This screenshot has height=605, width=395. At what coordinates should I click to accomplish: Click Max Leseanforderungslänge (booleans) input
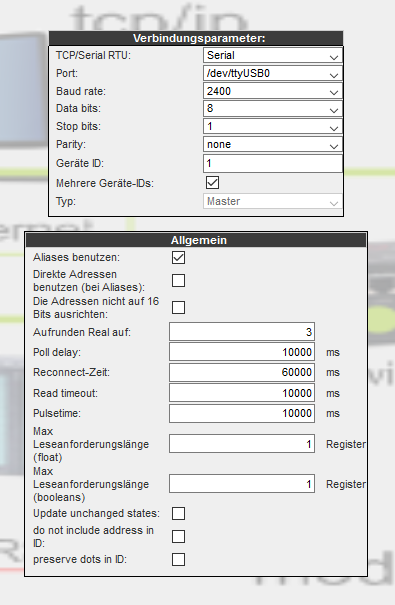(242, 484)
